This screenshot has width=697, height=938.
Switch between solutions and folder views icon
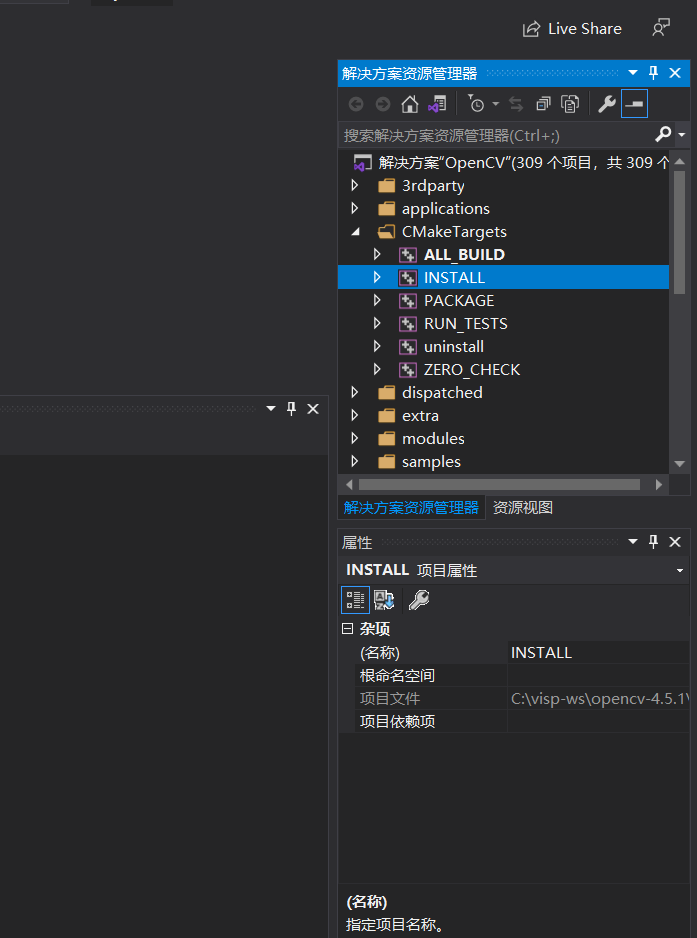click(437, 105)
